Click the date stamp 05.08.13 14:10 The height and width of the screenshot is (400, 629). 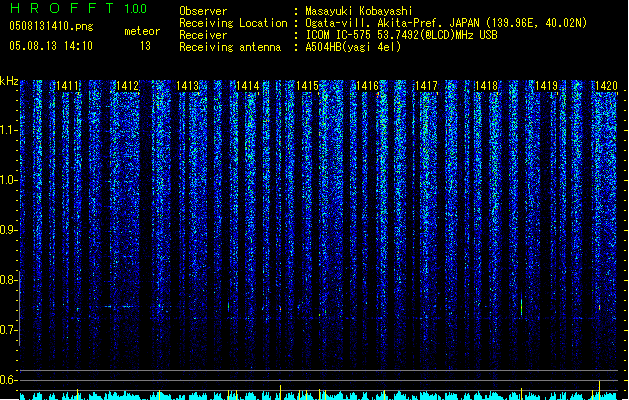point(51,46)
